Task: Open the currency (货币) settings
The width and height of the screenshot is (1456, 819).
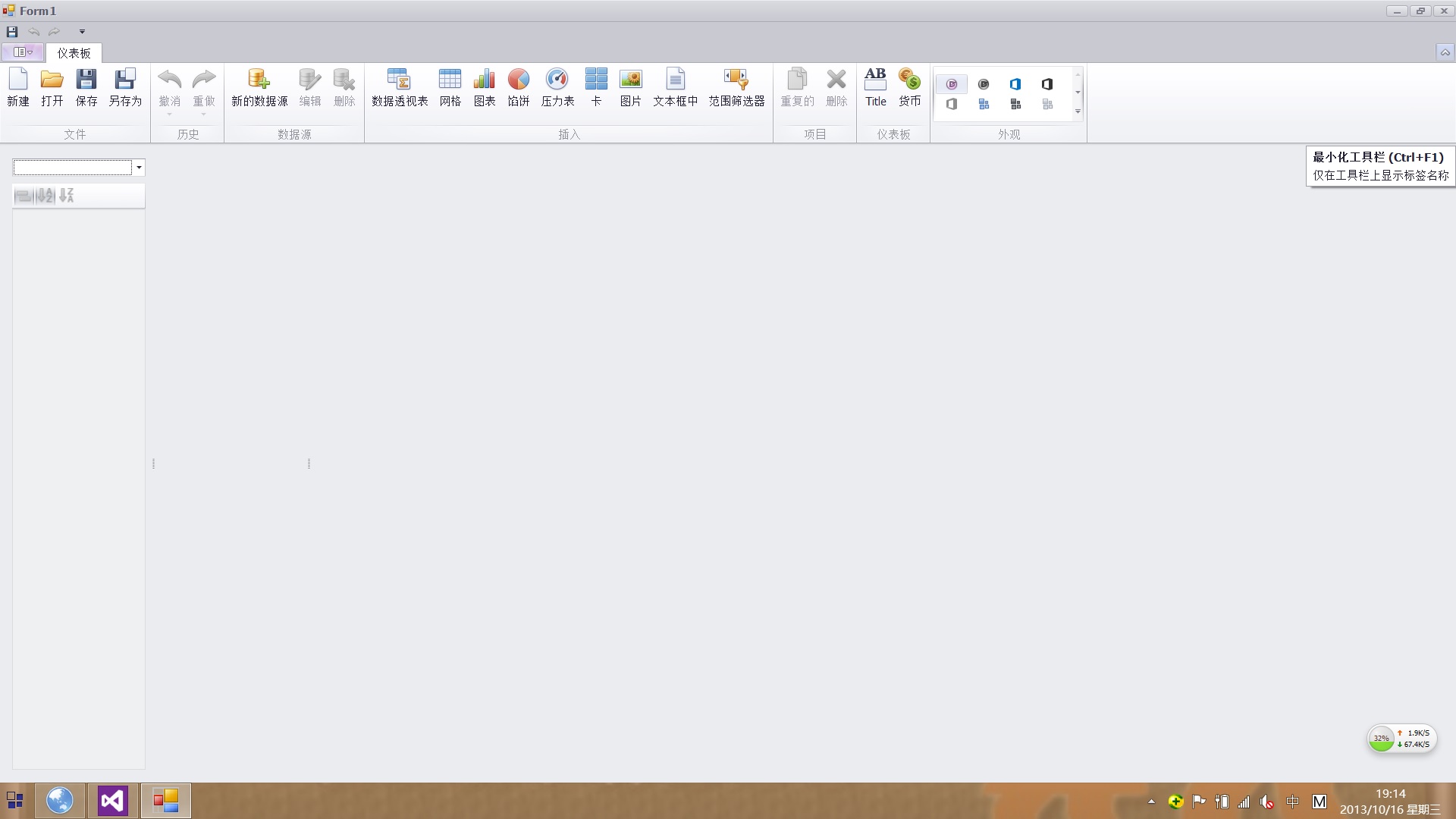Action: 909,87
